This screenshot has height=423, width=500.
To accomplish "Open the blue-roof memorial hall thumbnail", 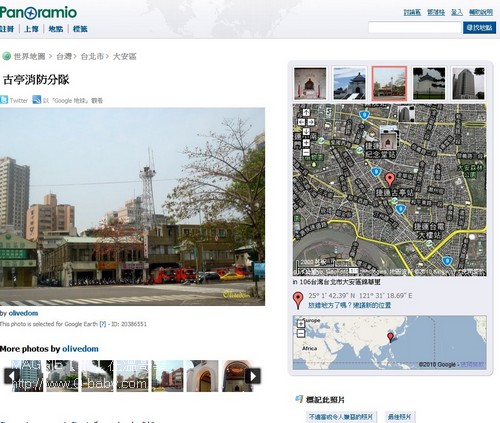I will point(349,83).
